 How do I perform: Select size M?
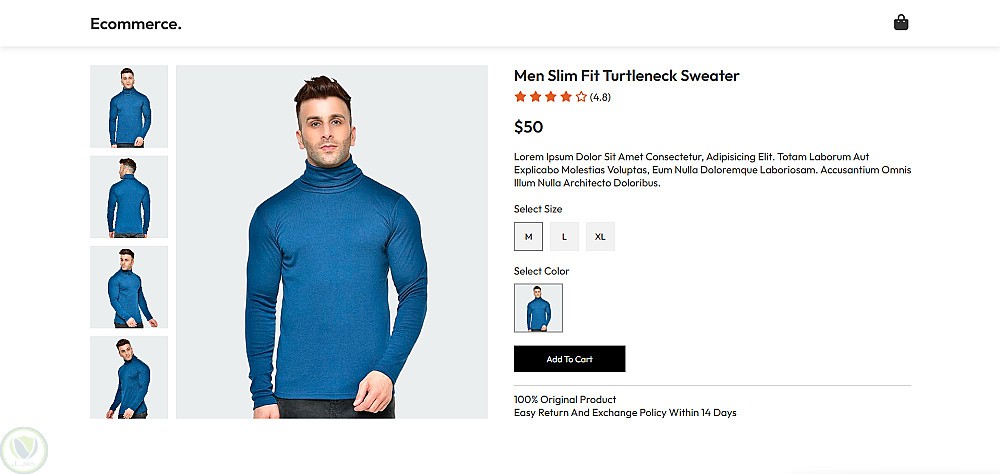528,237
